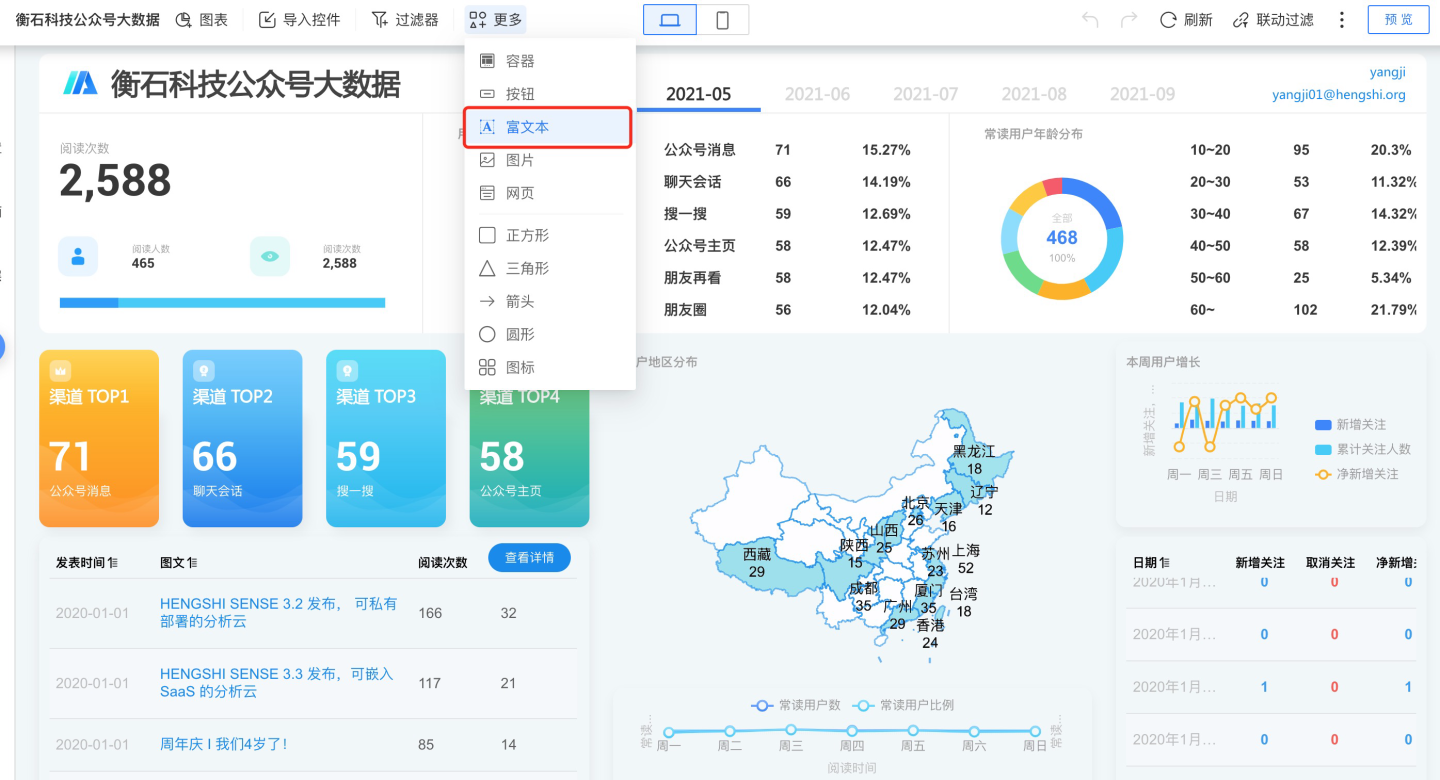Choose 容器 in the more menu
The width and height of the screenshot is (1440, 780).
tap(520, 61)
